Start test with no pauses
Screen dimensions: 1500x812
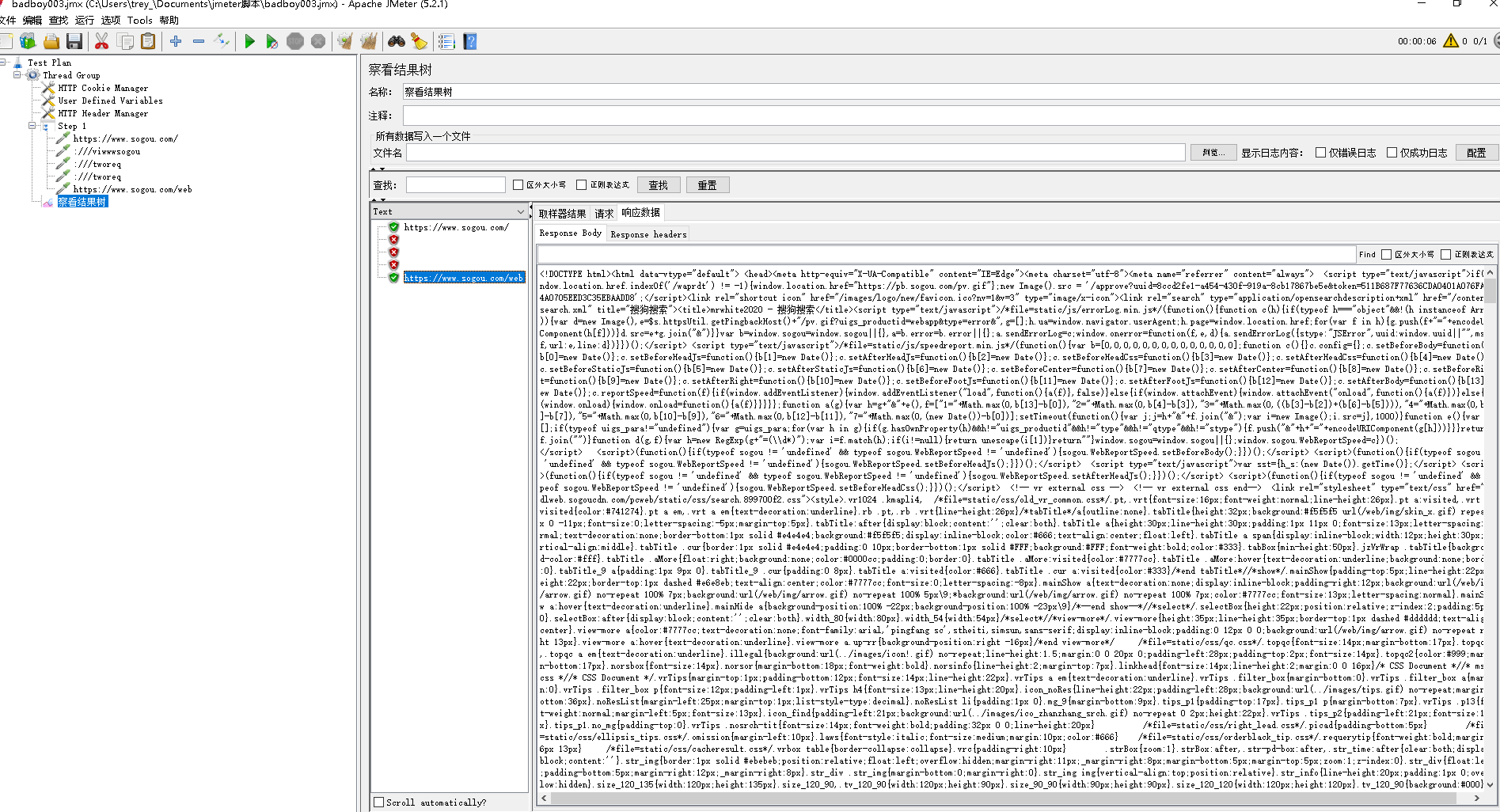point(272,41)
